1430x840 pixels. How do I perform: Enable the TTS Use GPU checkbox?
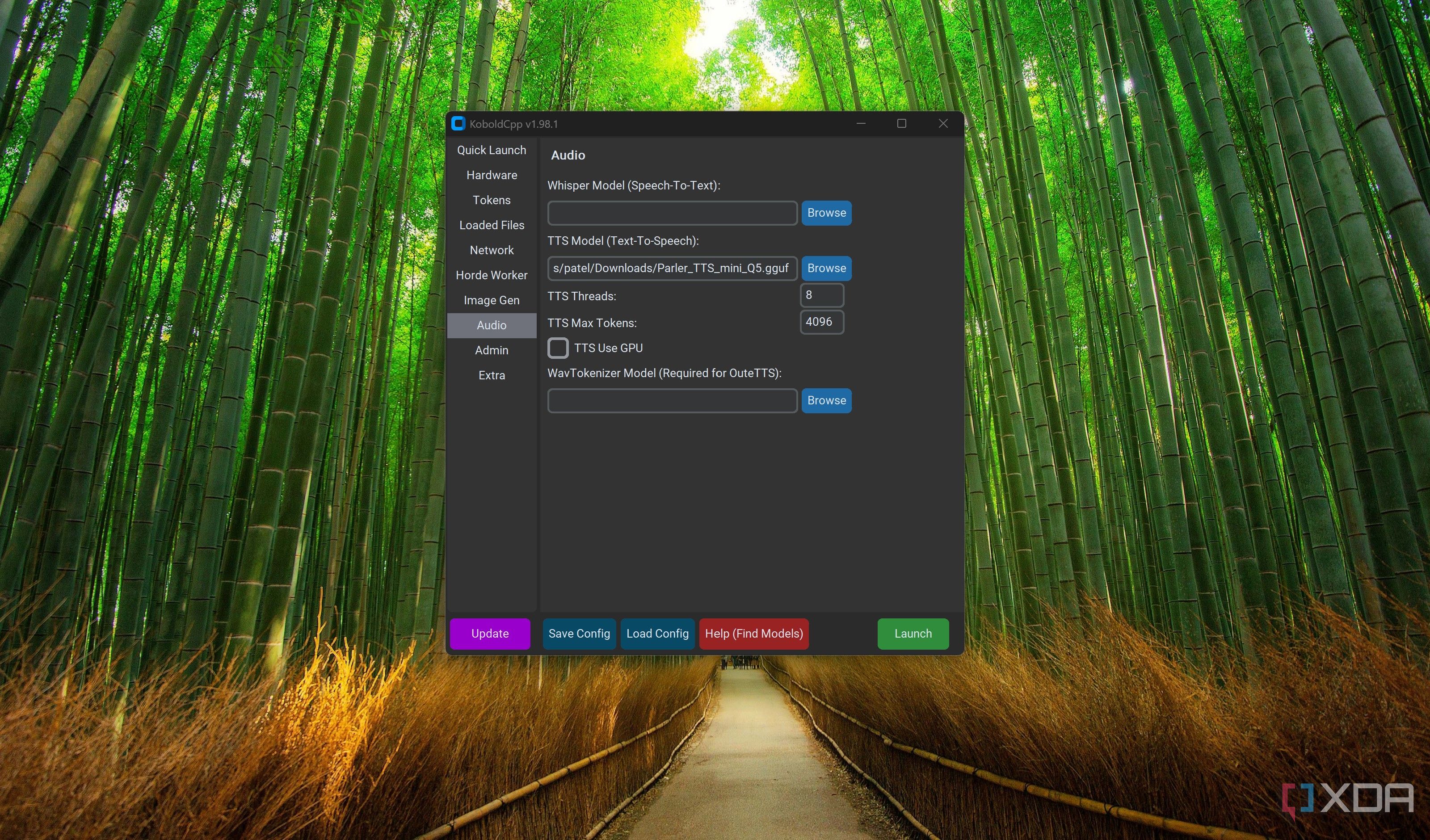tap(558, 348)
